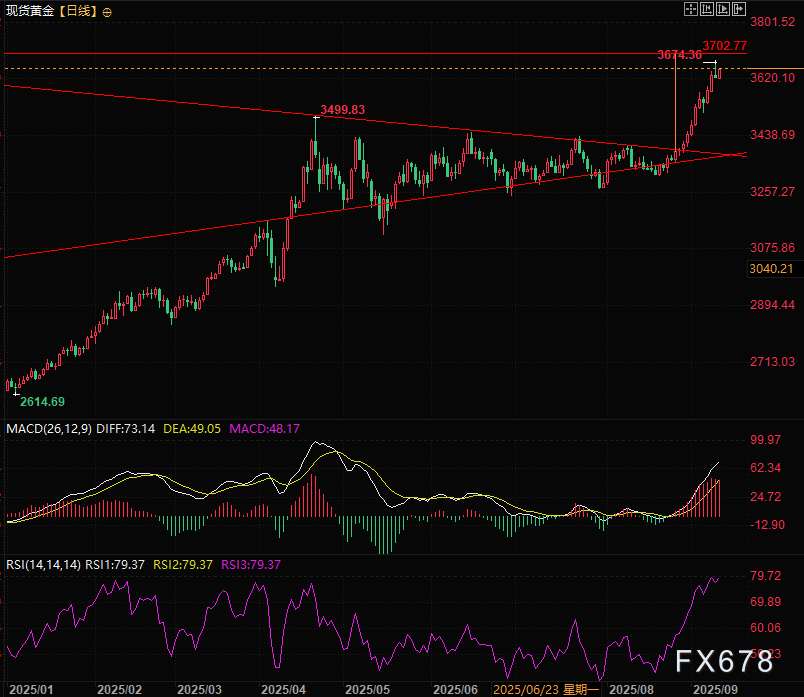Viewport: 804px width, 697px height.
Task: Click the shift-right chart icon
Action: [740, 9]
